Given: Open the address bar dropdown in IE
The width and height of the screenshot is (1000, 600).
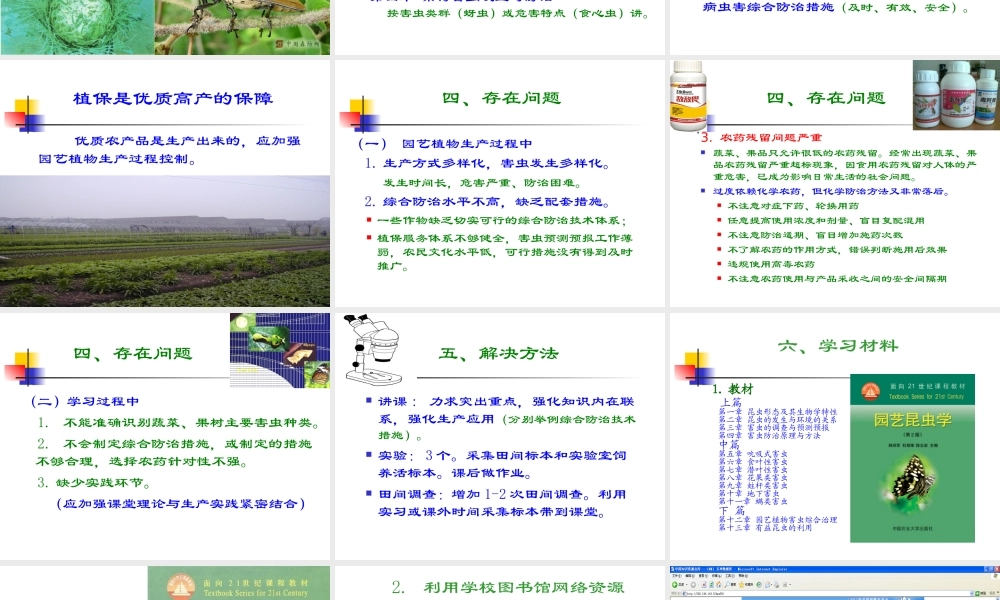Looking at the screenshot, I should click(971, 592).
